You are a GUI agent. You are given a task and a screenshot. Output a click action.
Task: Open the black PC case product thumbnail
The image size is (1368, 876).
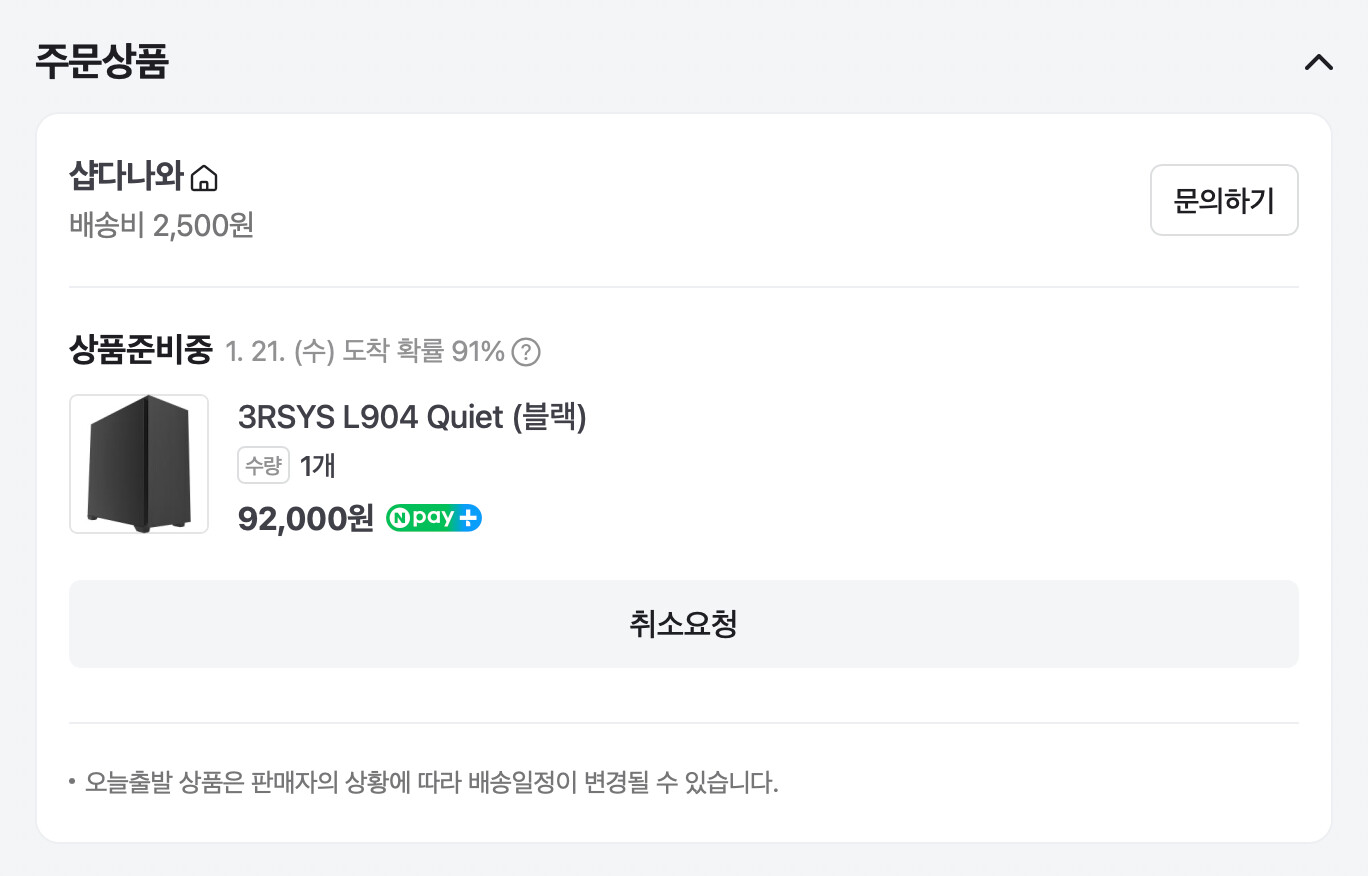pos(139,464)
